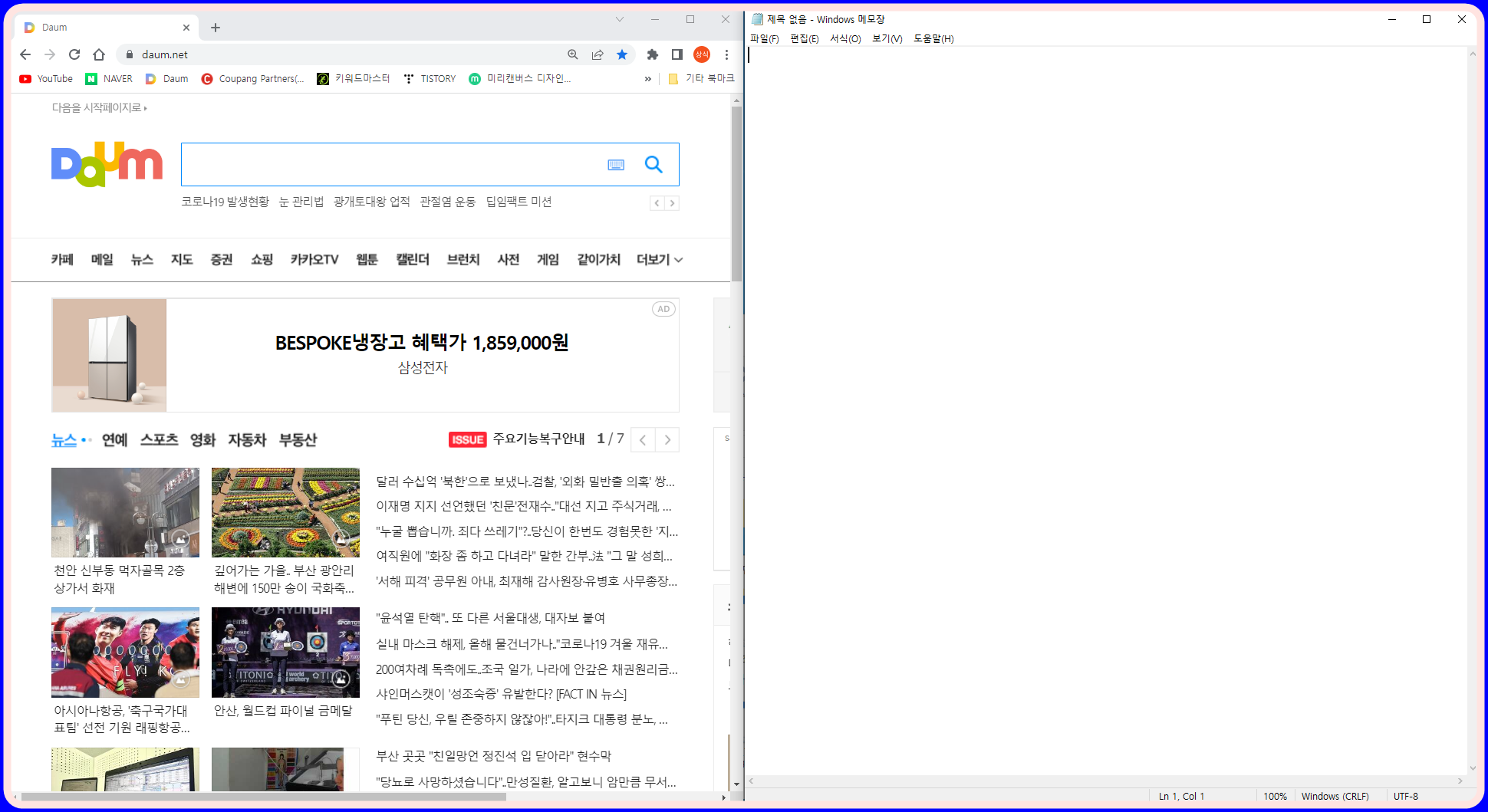Click Notepad vertical scrollbar down arrow
This screenshot has height=812, width=1488.
click(1472, 768)
